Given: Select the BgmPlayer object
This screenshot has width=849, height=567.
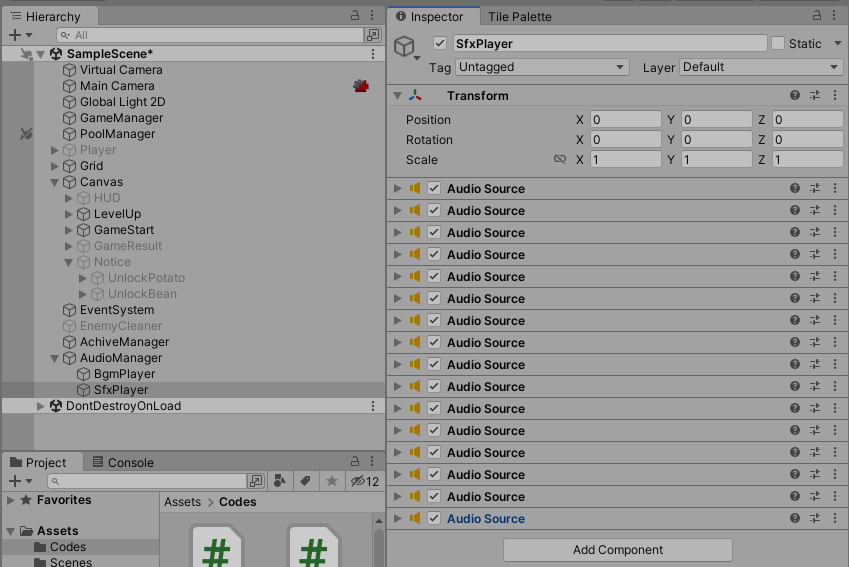Looking at the screenshot, I should (x=125, y=374).
